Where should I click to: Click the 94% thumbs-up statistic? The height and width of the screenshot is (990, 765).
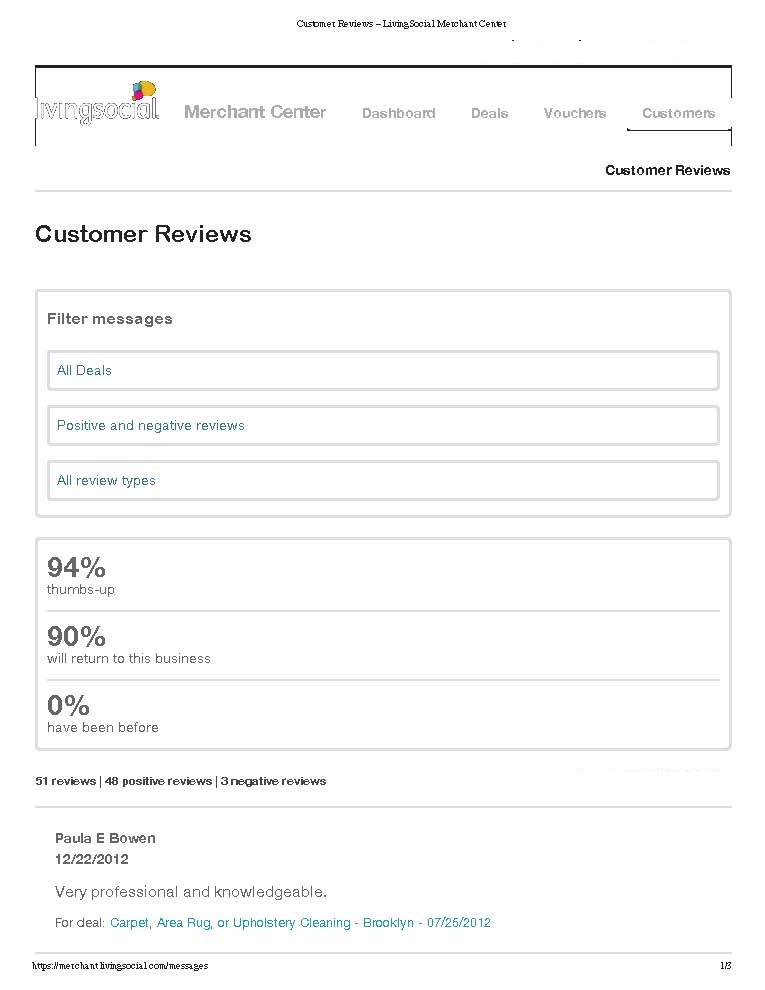[81, 575]
